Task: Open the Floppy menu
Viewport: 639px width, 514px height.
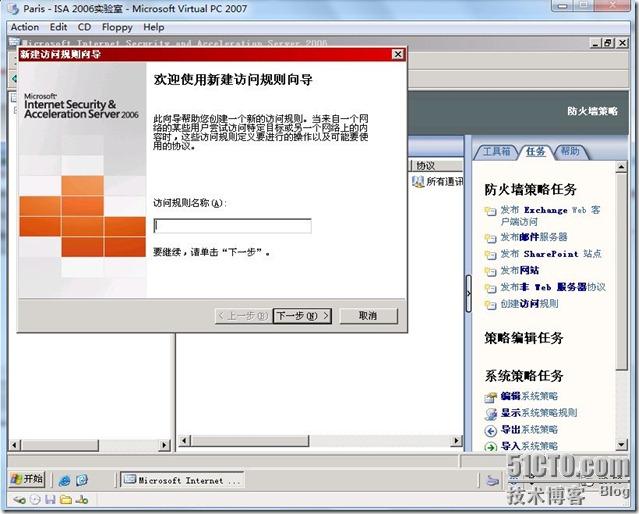Action: pyautogui.click(x=117, y=27)
